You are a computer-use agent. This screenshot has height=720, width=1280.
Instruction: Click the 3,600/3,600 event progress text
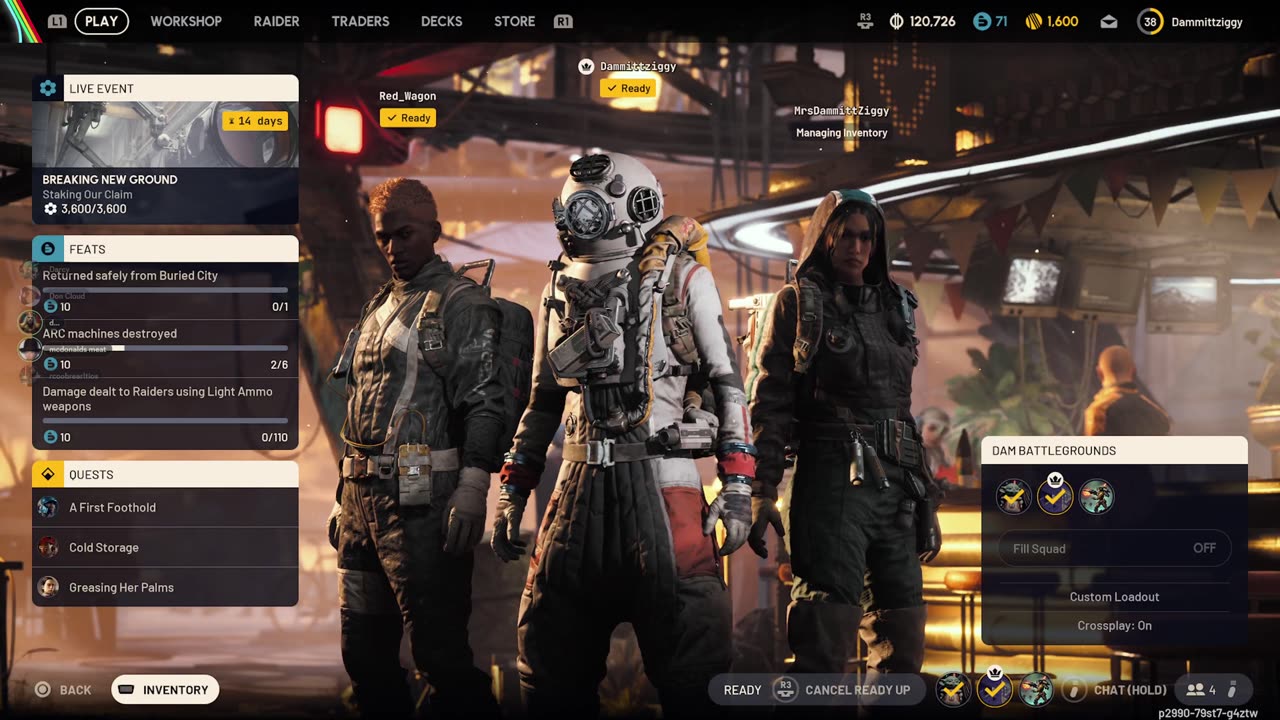[x=93, y=209]
